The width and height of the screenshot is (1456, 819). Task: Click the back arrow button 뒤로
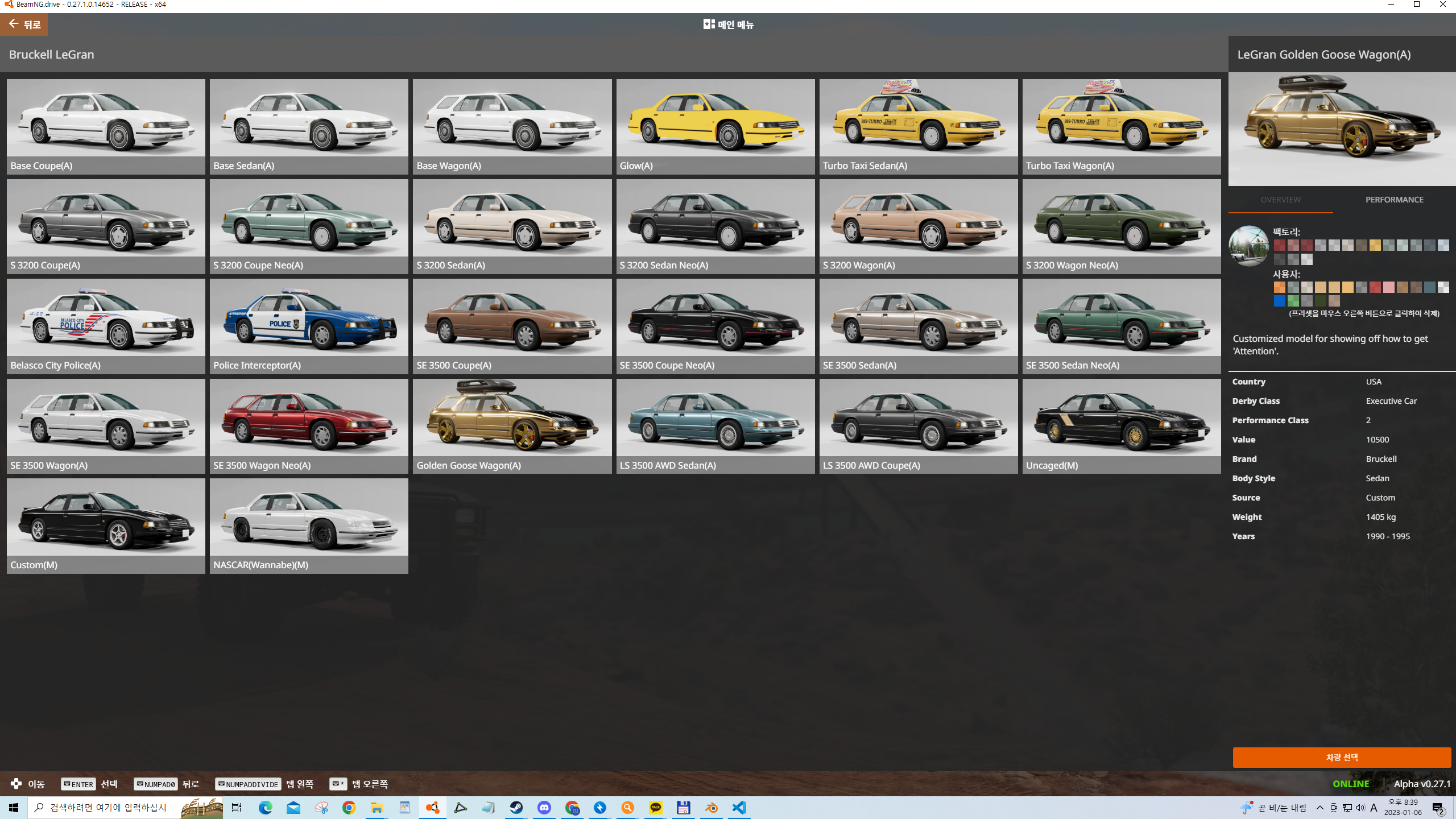click(x=24, y=24)
